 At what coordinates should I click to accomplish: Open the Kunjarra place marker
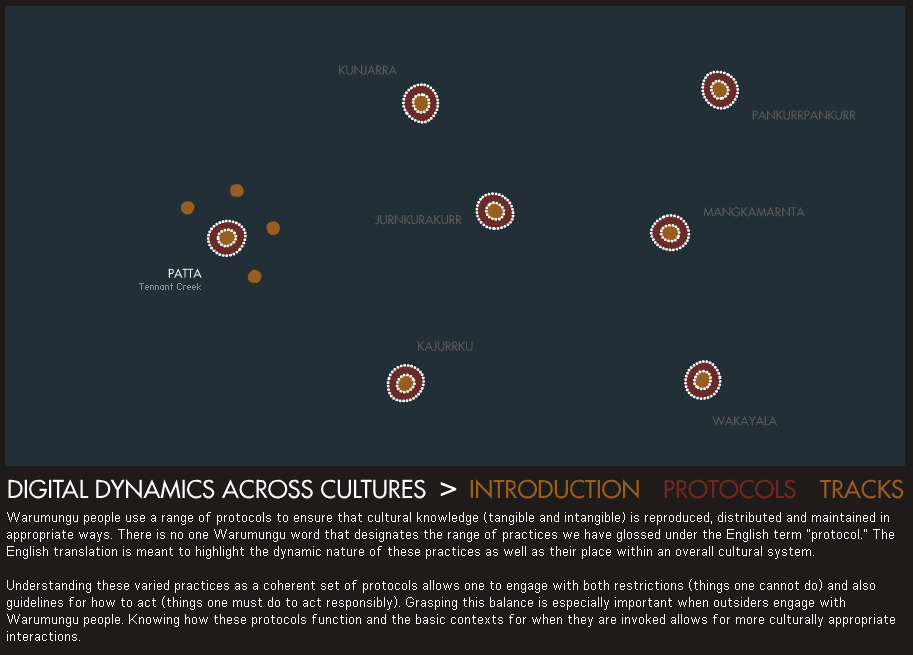click(420, 103)
